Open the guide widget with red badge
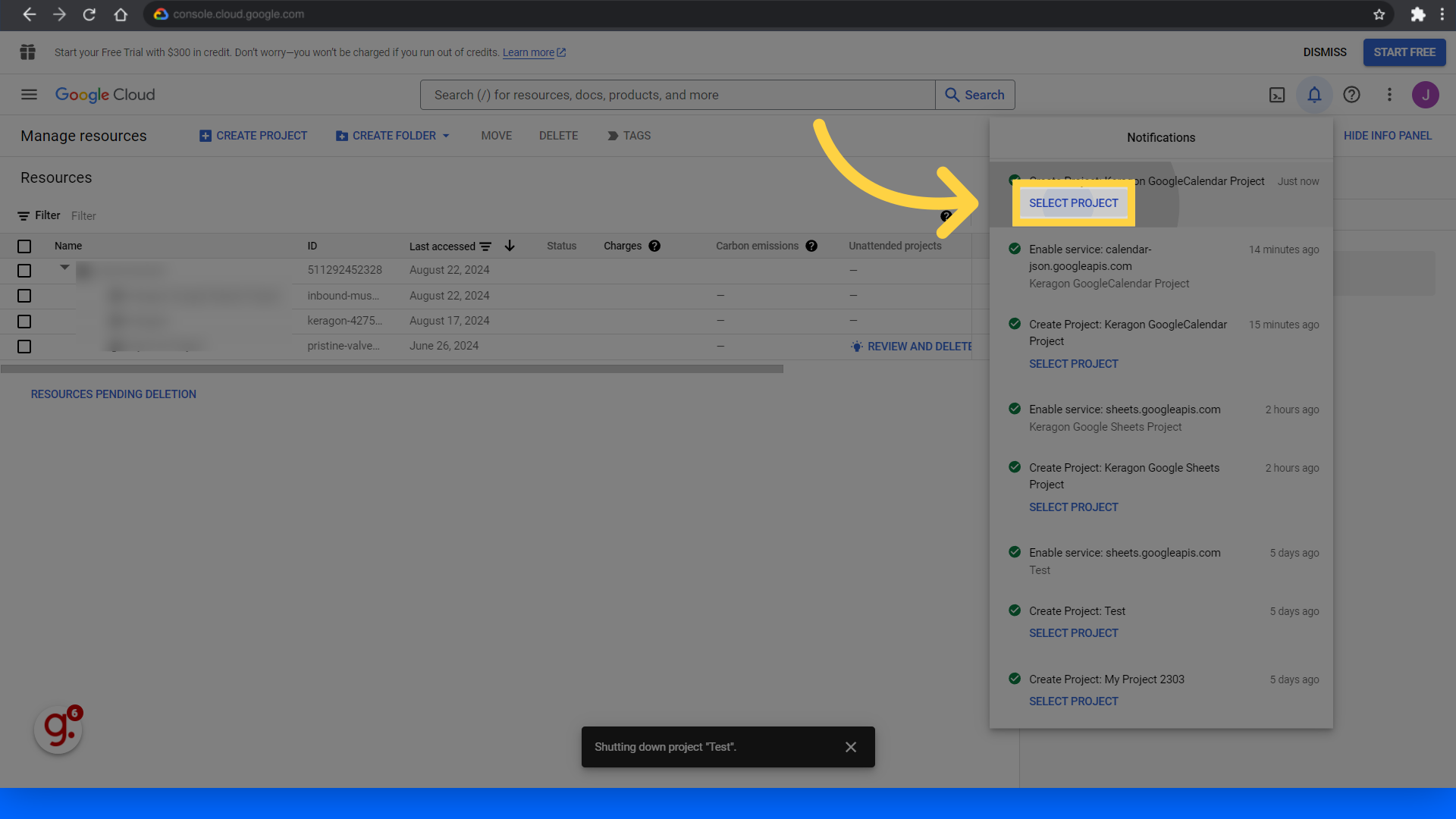The image size is (1456, 819). 58,730
